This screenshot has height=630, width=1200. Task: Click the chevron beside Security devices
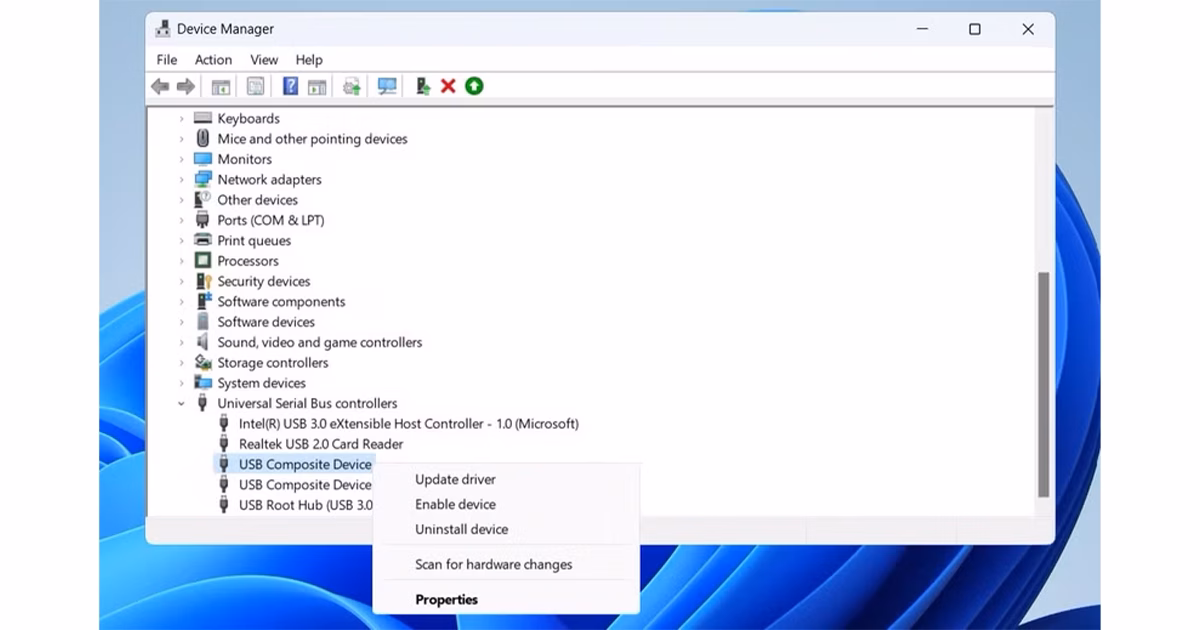click(x=181, y=282)
